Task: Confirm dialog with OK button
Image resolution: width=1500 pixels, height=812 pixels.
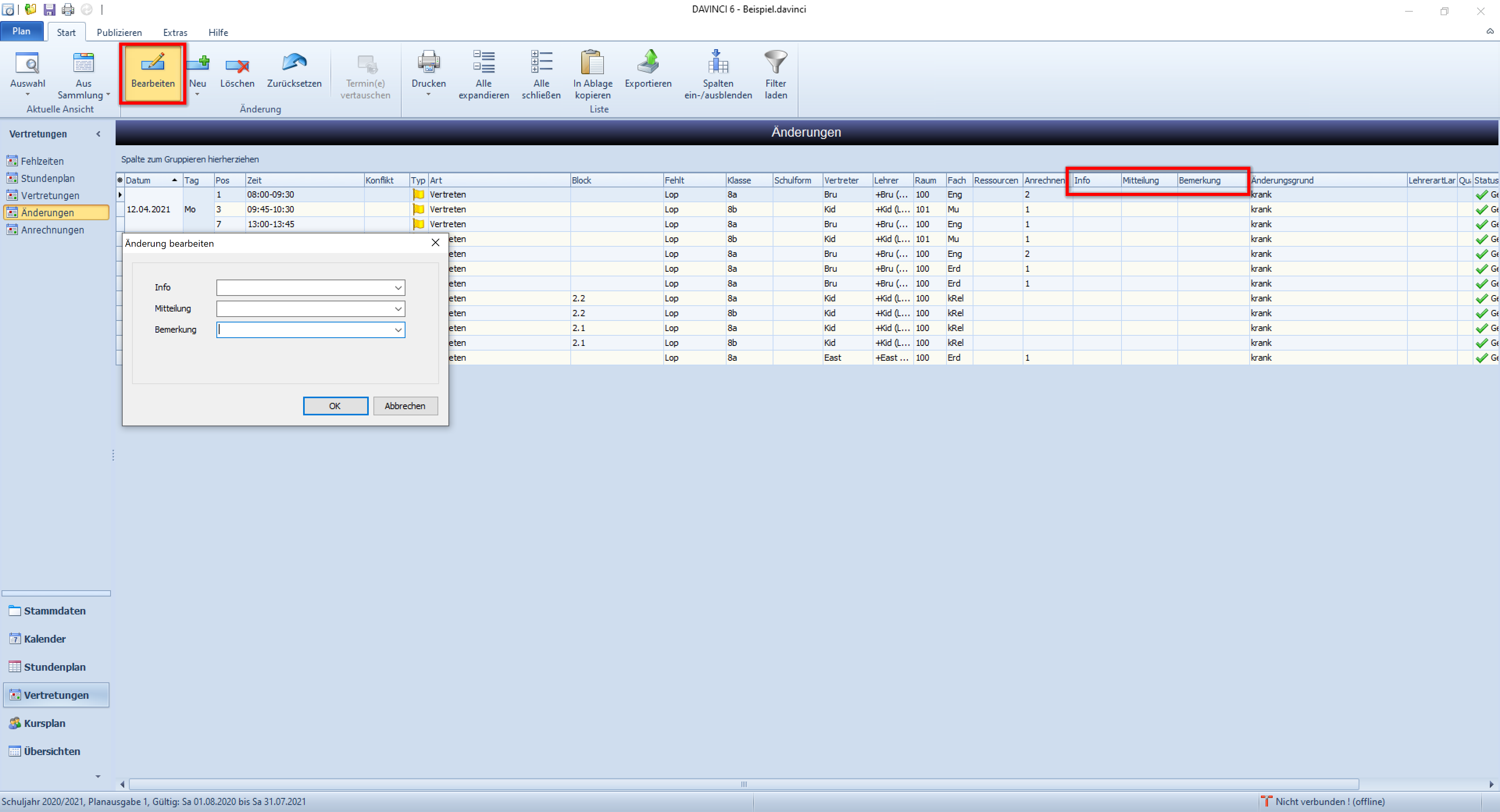Action: (336, 406)
